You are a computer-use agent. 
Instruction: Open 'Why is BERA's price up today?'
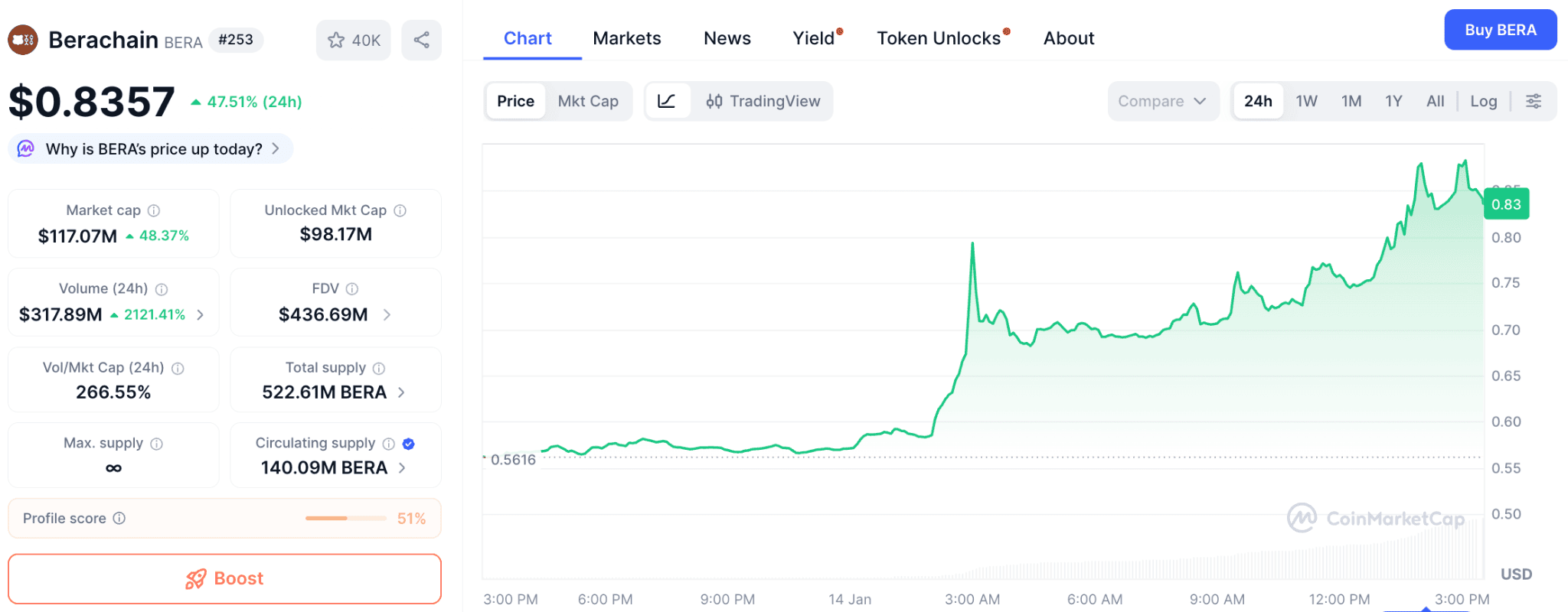tap(149, 148)
